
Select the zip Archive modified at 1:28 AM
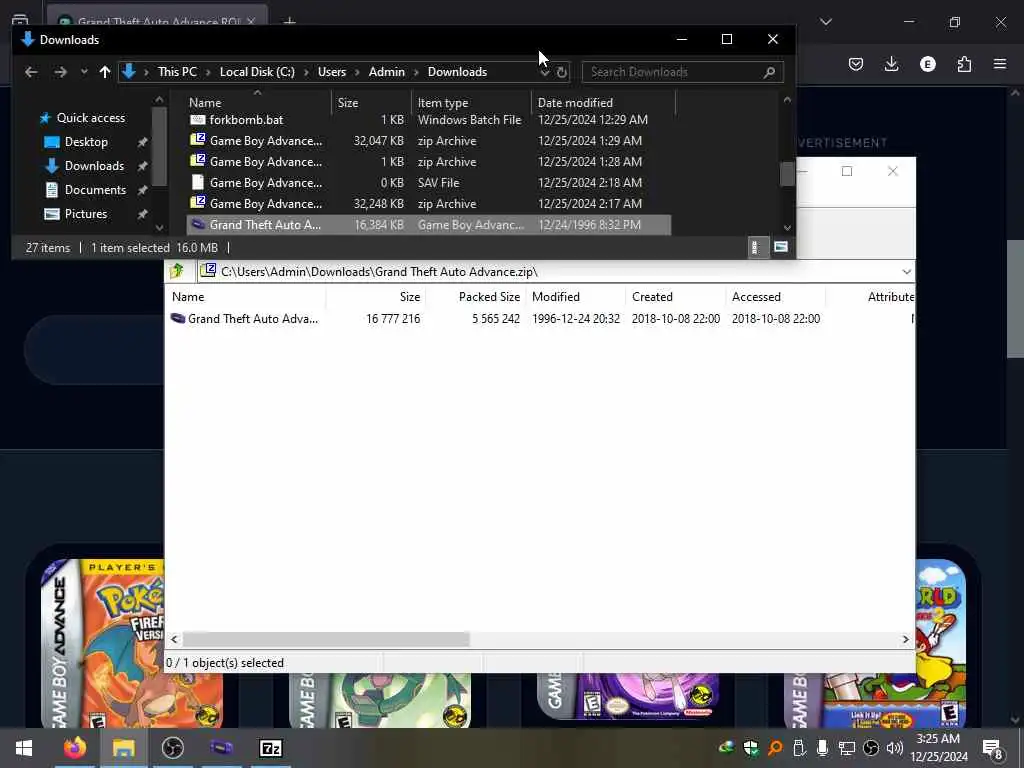pos(428,162)
